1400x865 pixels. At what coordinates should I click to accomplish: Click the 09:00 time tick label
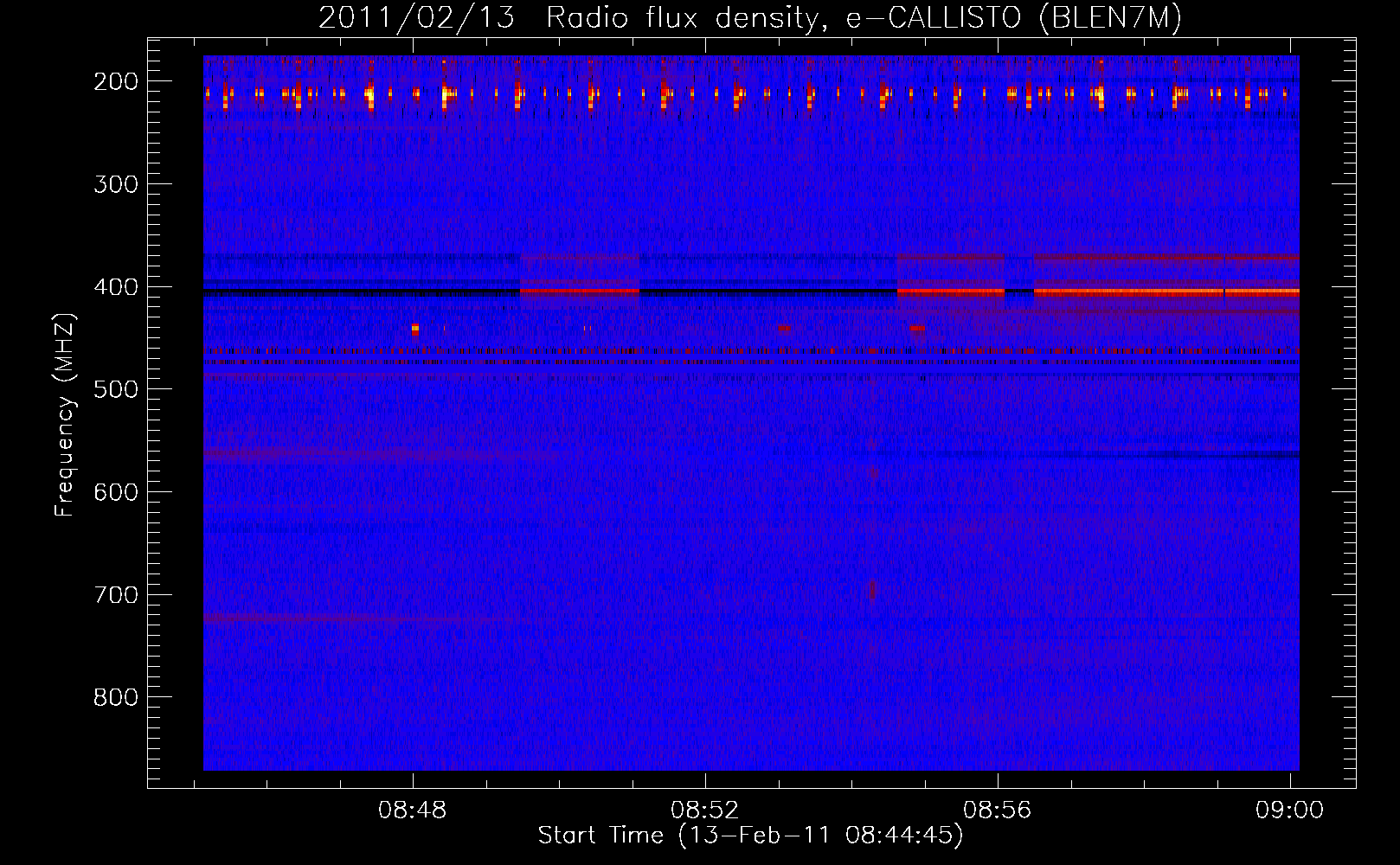click(1290, 810)
